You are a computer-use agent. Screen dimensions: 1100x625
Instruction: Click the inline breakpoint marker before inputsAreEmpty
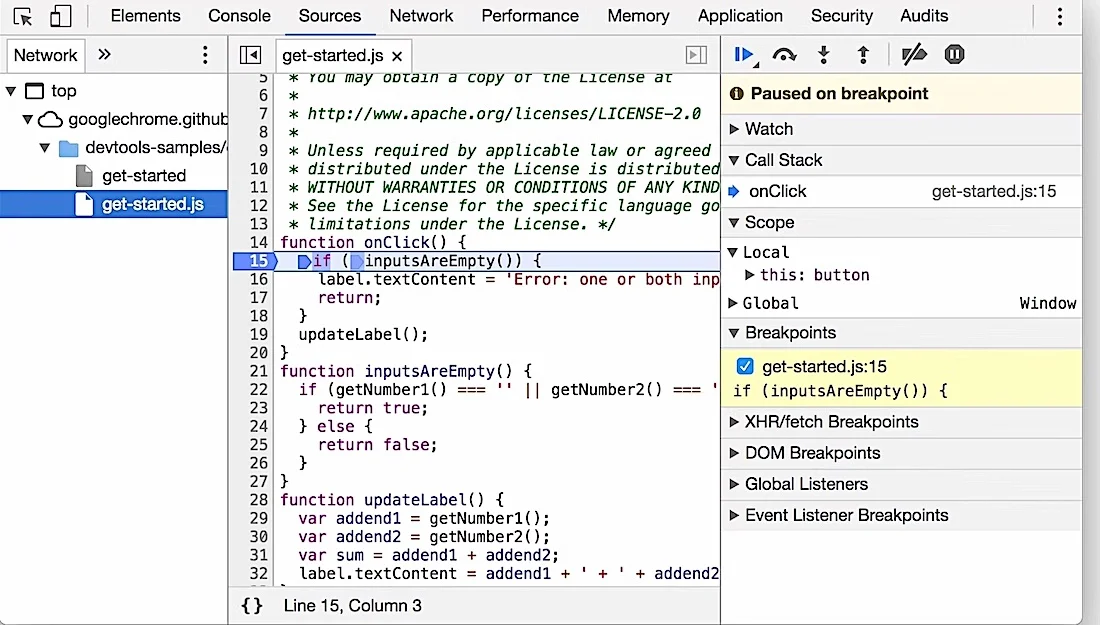click(x=357, y=262)
